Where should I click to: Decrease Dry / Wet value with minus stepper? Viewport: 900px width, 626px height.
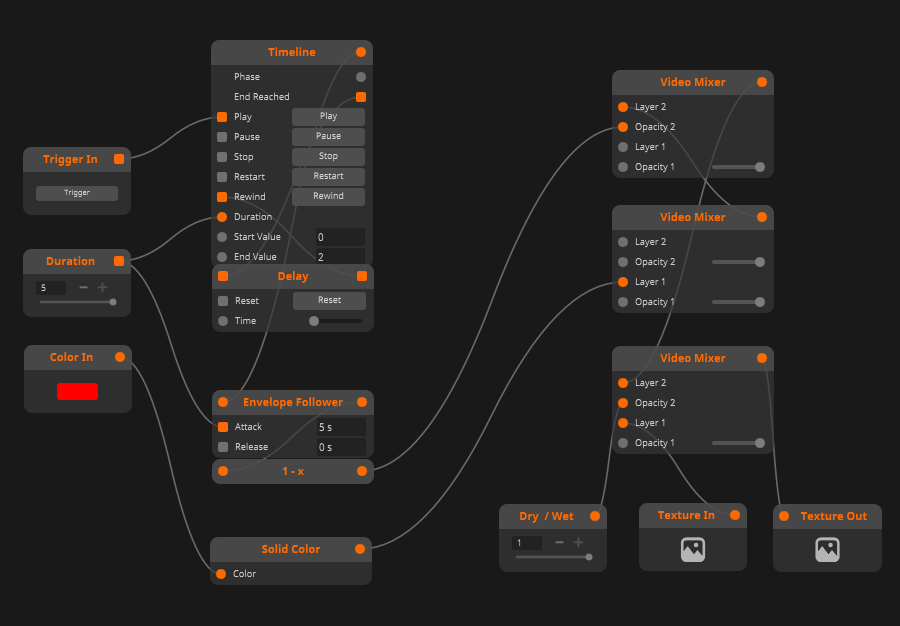point(559,543)
